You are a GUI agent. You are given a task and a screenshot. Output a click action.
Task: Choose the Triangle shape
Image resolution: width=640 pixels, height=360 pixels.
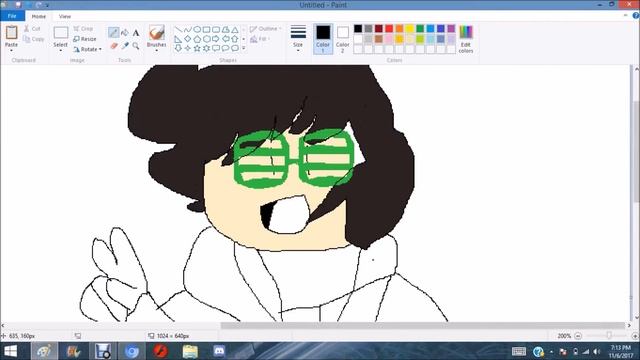tap(235, 30)
